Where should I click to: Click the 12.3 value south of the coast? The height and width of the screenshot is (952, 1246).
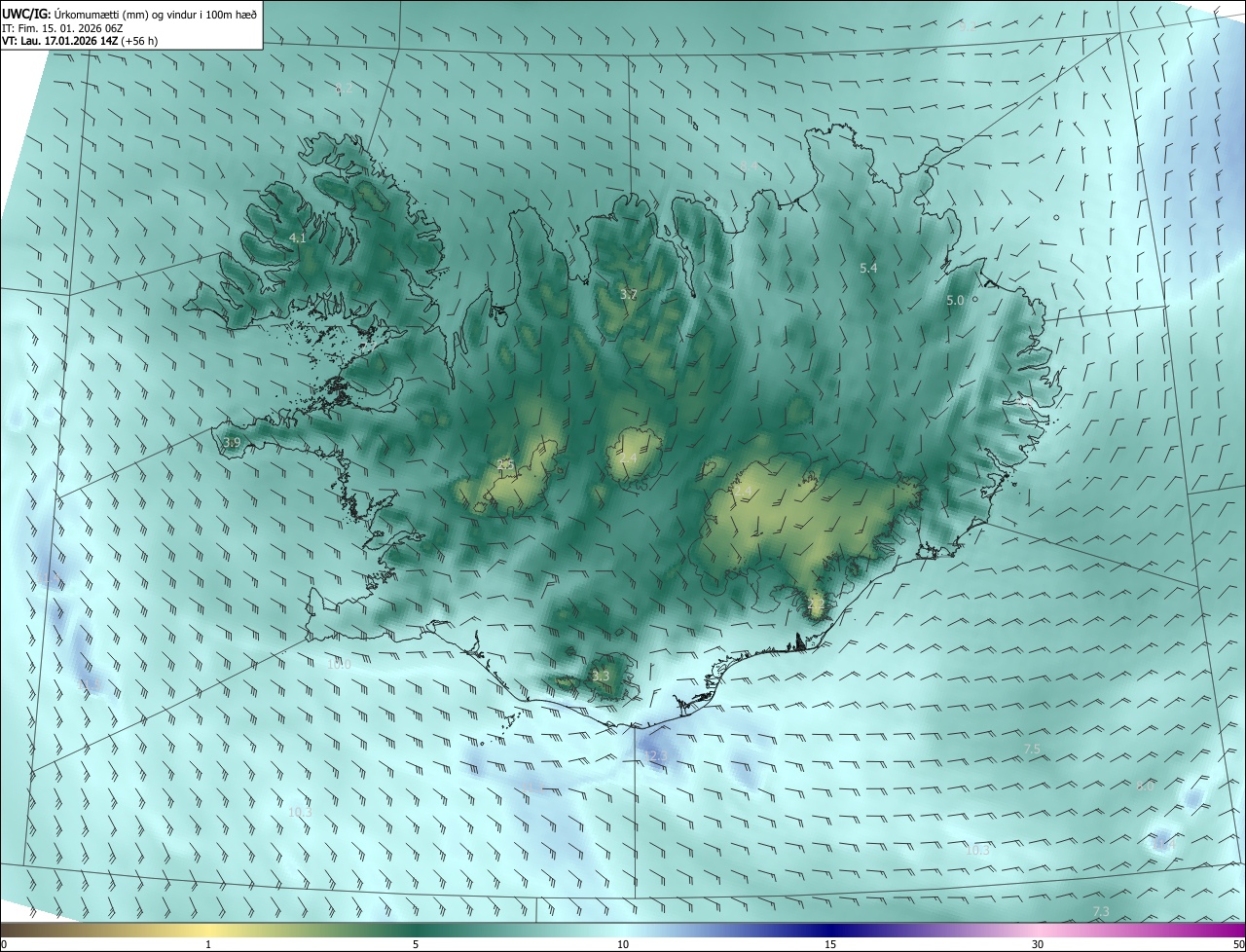coord(657,756)
